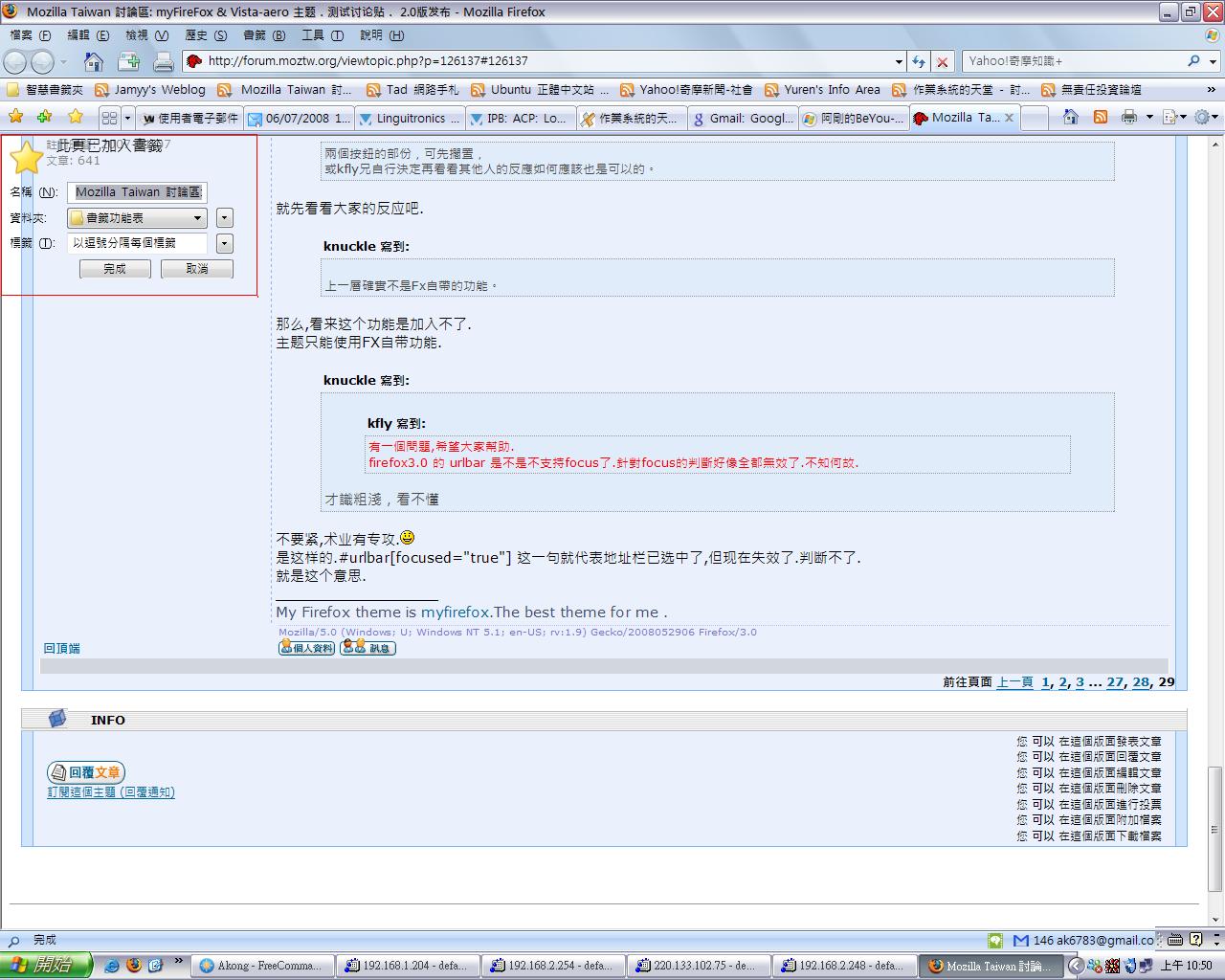Go forward with the Forward arrow button
The height and width of the screenshot is (980, 1225).
(x=43, y=62)
